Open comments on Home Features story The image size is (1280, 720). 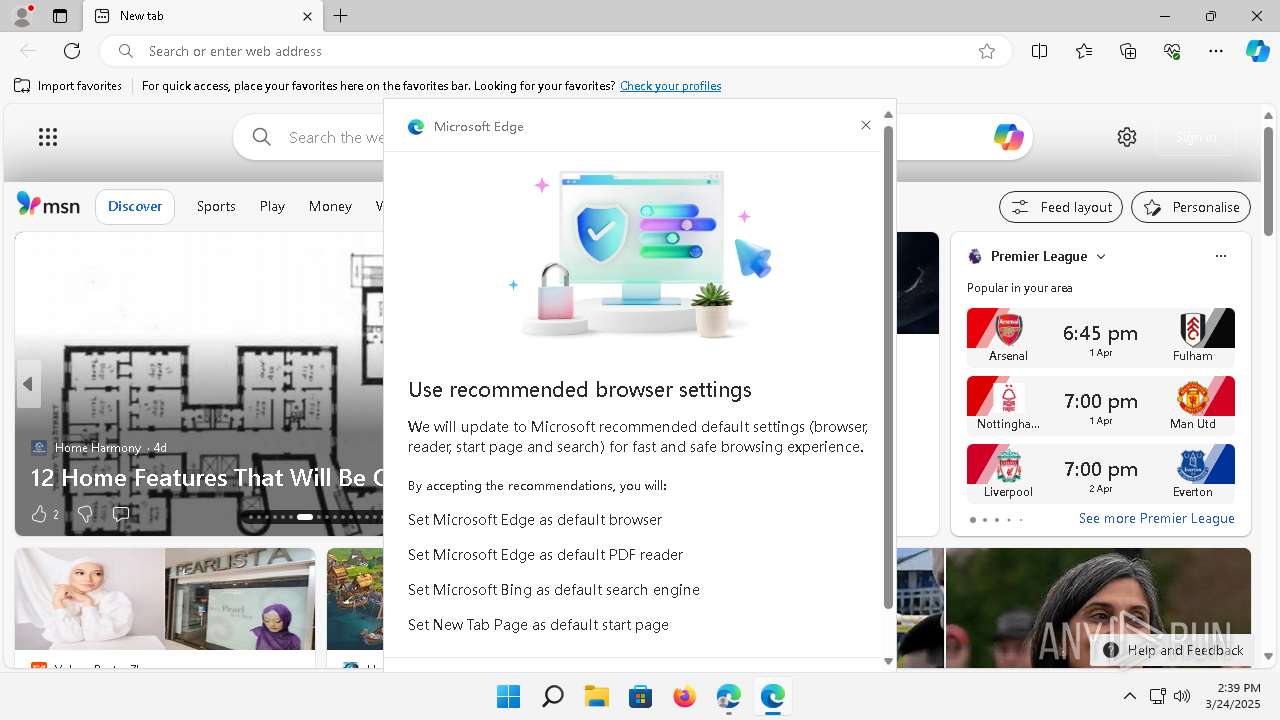tap(121, 514)
